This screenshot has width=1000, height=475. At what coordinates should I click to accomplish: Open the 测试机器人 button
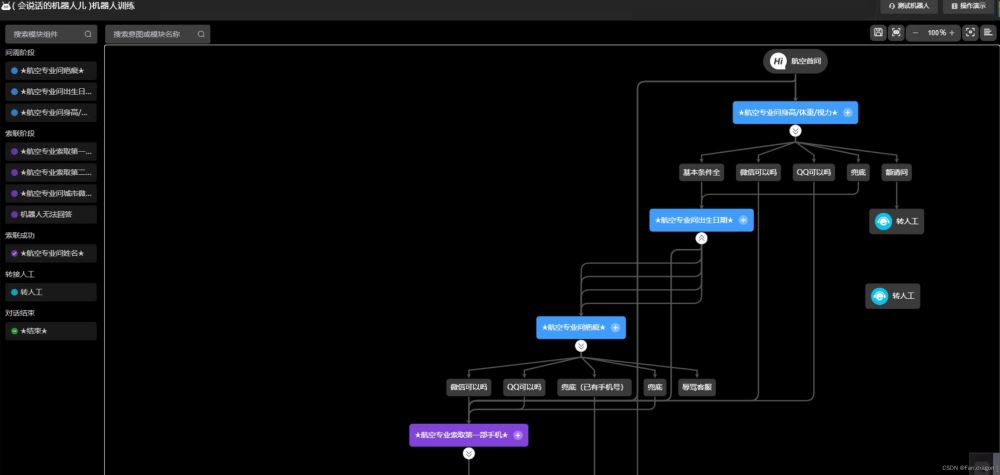(x=908, y=6)
